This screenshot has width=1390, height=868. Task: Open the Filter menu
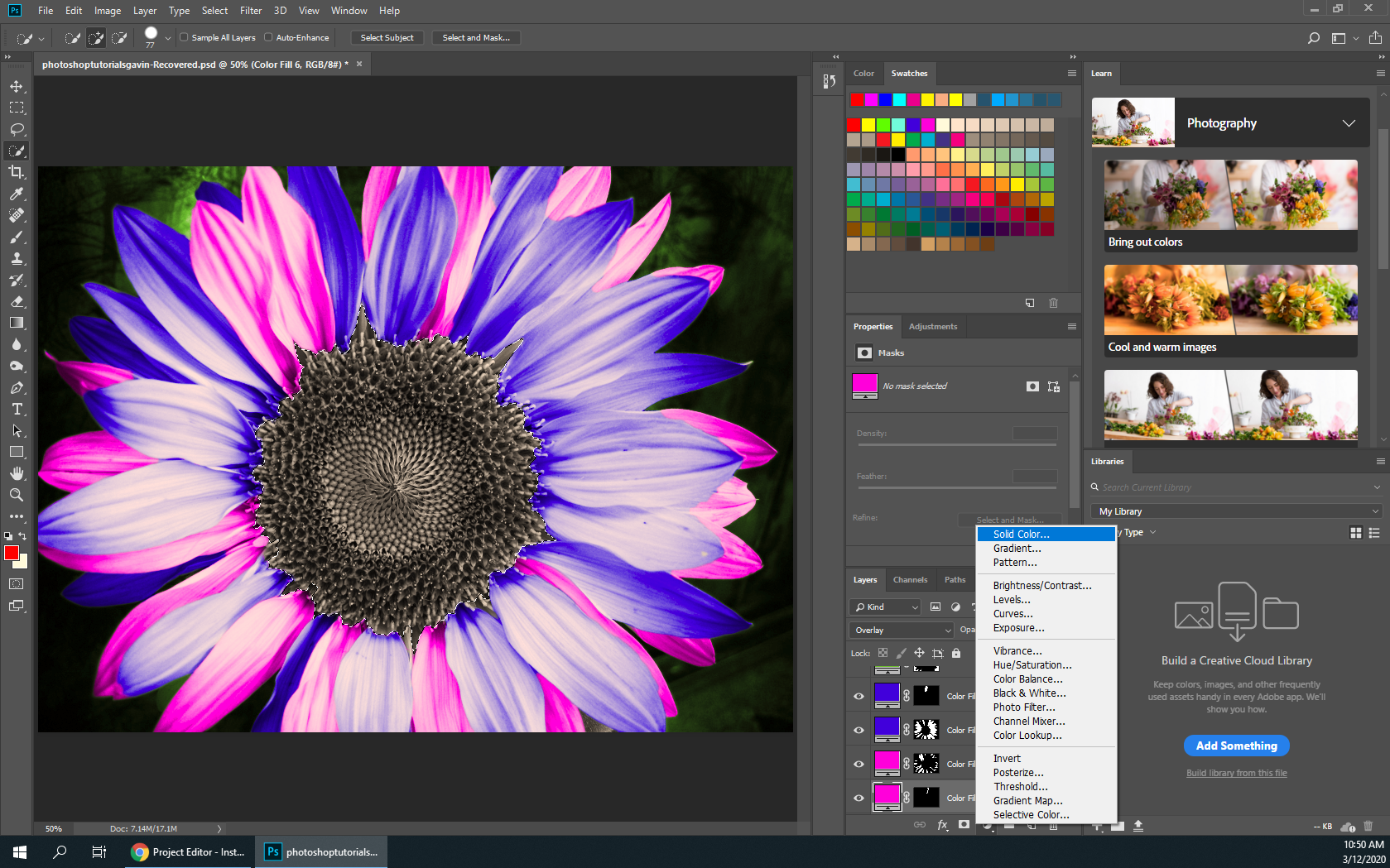point(251,11)
